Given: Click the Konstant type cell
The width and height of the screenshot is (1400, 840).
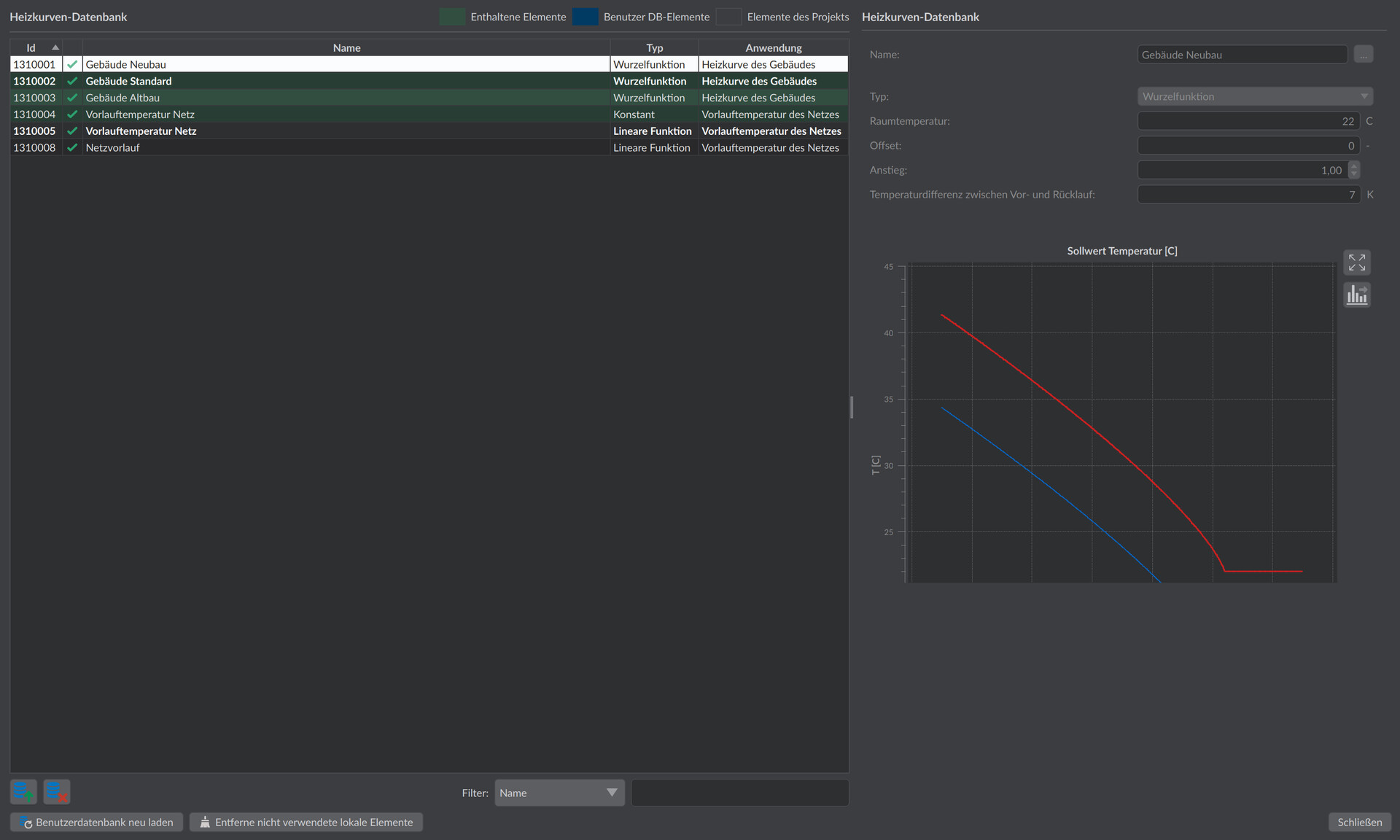Looking at the screenshot, I should 654,114.
